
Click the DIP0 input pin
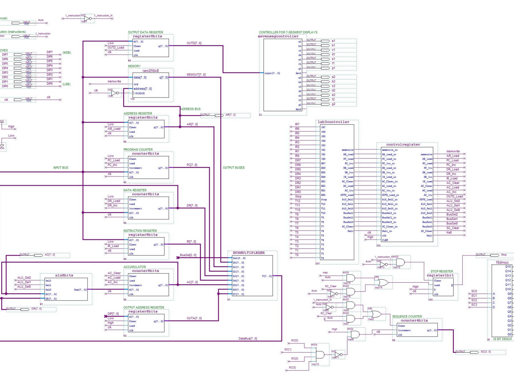pyautogui.click(x=18, y=86)
